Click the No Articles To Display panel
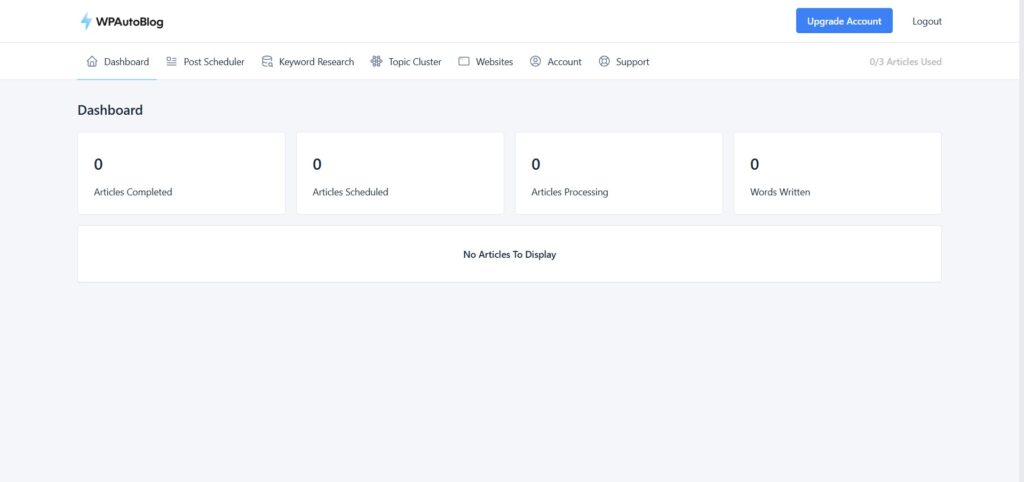 pos(509,254)
